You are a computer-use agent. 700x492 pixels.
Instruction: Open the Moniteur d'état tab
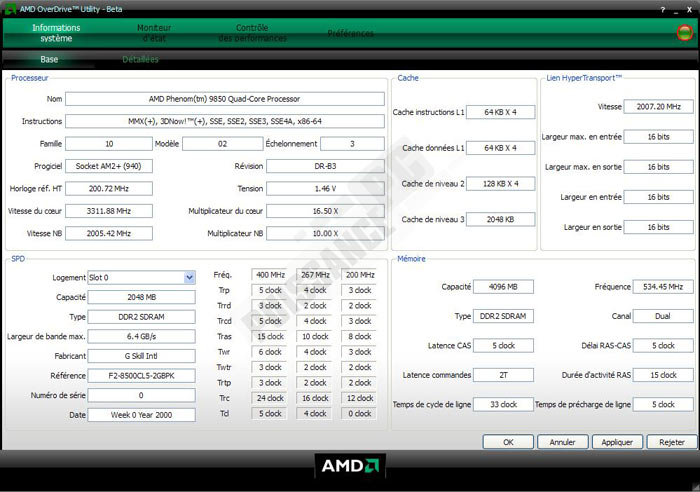click(154, 33)
